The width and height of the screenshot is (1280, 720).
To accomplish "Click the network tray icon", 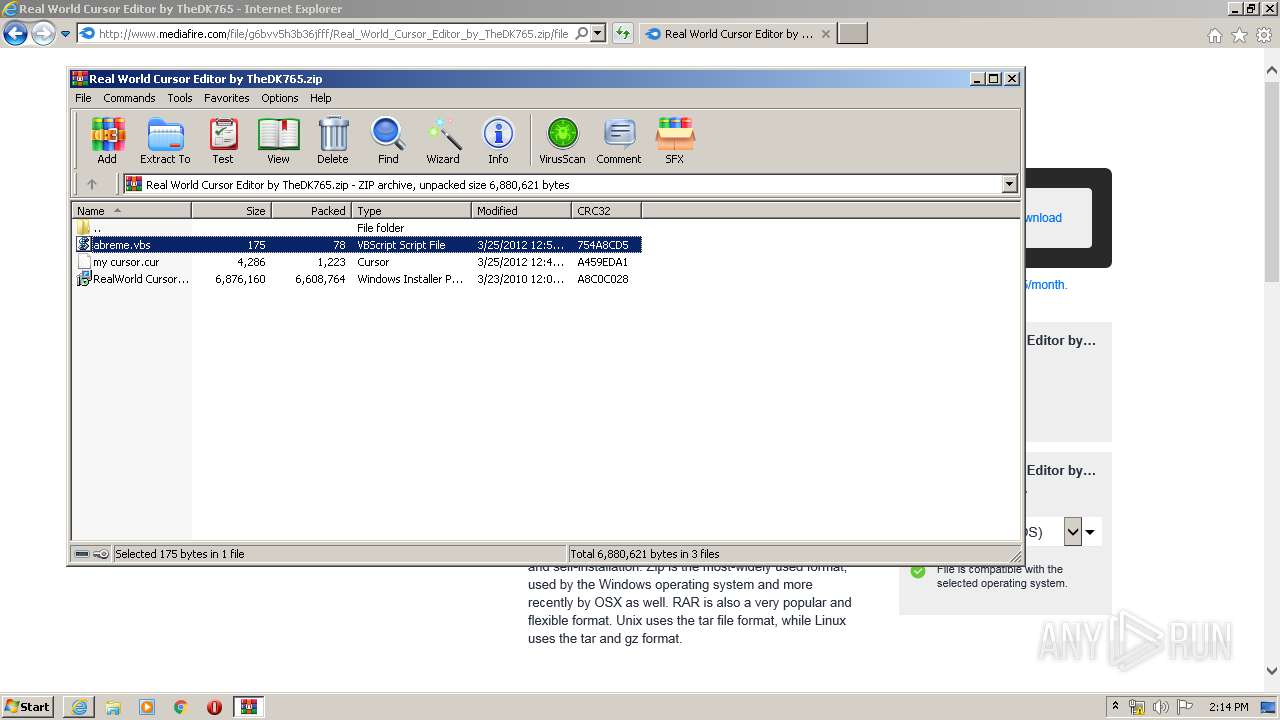I will pyautogui.click(x=1138, y=707).
